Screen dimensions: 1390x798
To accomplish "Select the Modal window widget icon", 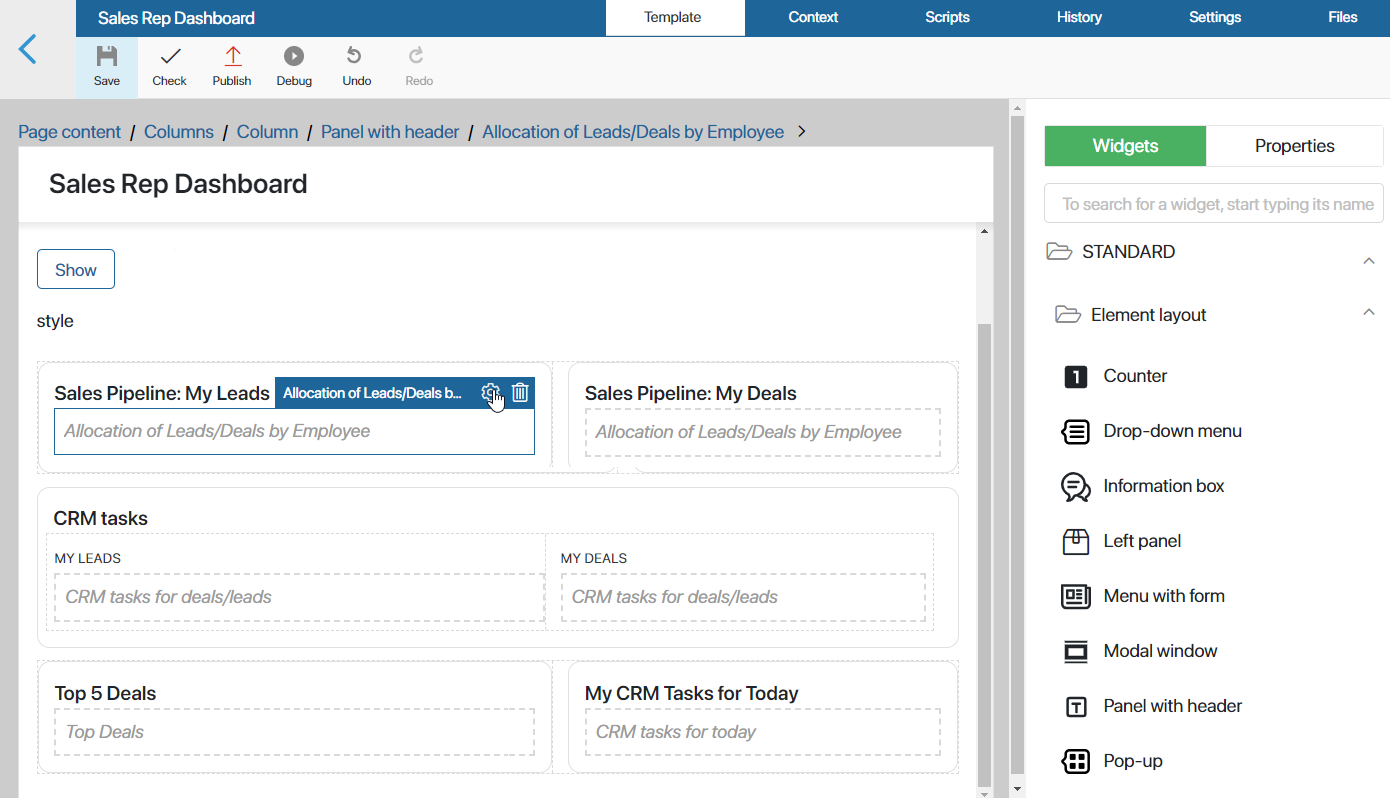I will pos(1075,652).
